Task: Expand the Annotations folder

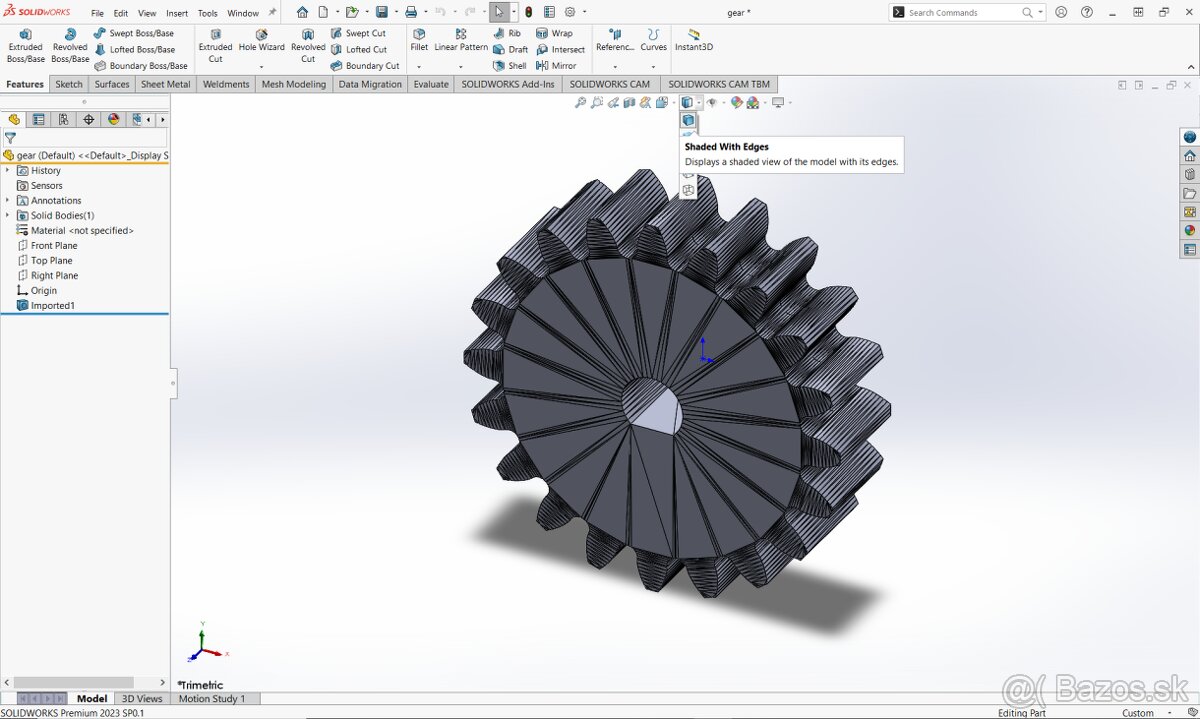Action: 8,200
